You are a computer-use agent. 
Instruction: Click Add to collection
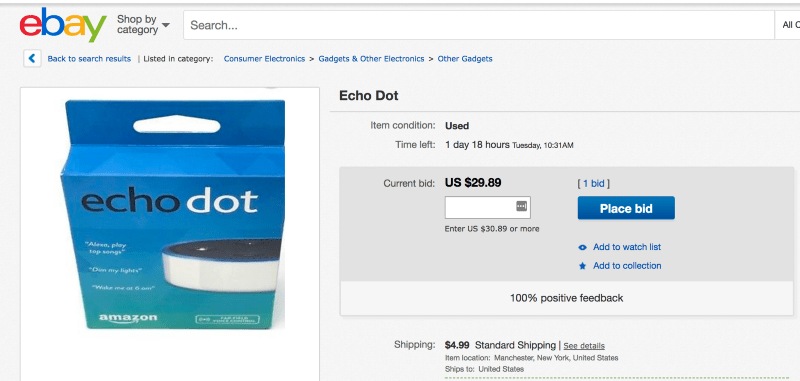coord(627,266)
